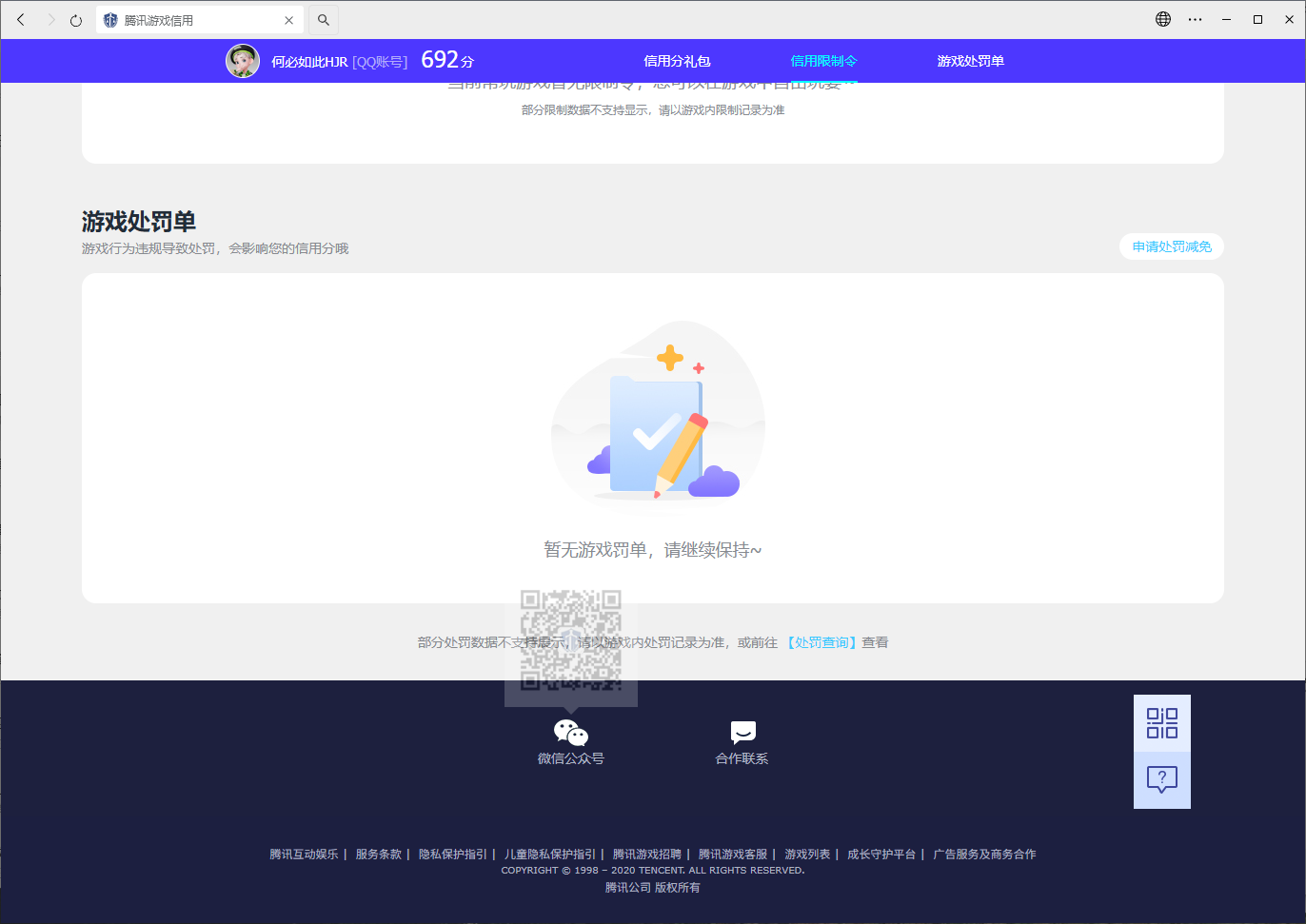Reload the page with refresh icon
This screenshot has height=924, width=1306.
(76, 20)
